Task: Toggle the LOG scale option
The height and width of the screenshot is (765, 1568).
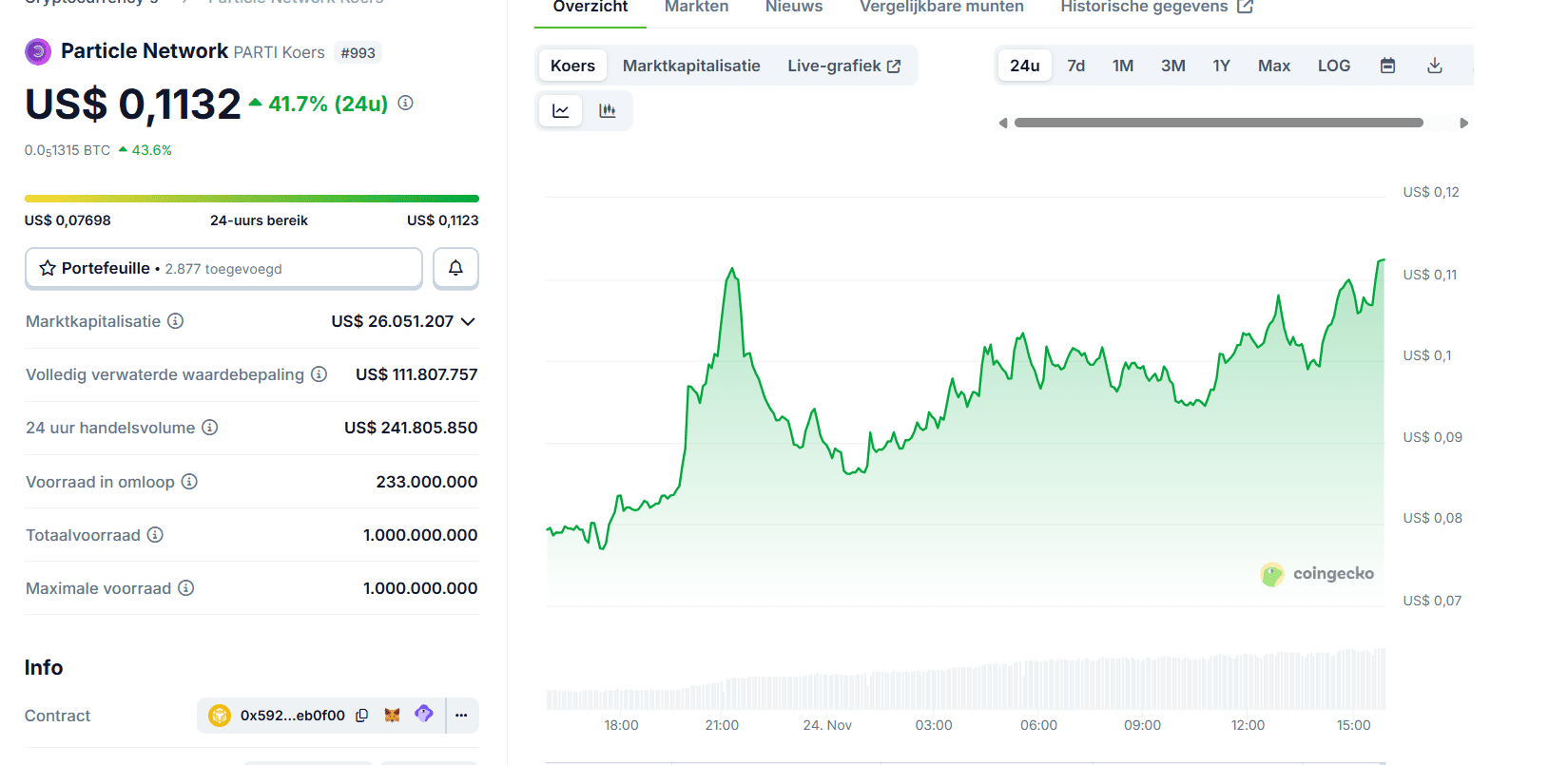Action: tap(1333, 66)
